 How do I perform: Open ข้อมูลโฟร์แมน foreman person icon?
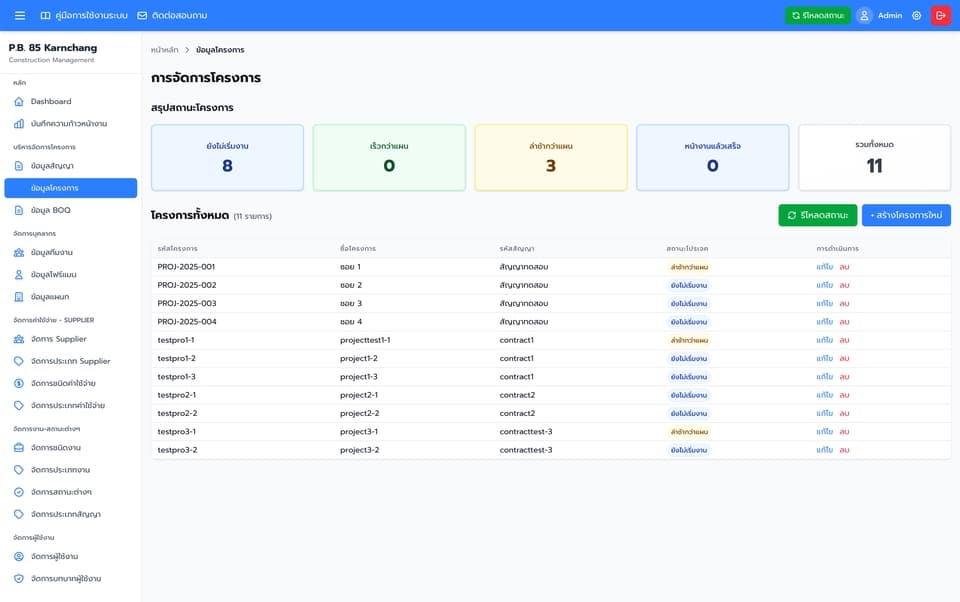19,274
